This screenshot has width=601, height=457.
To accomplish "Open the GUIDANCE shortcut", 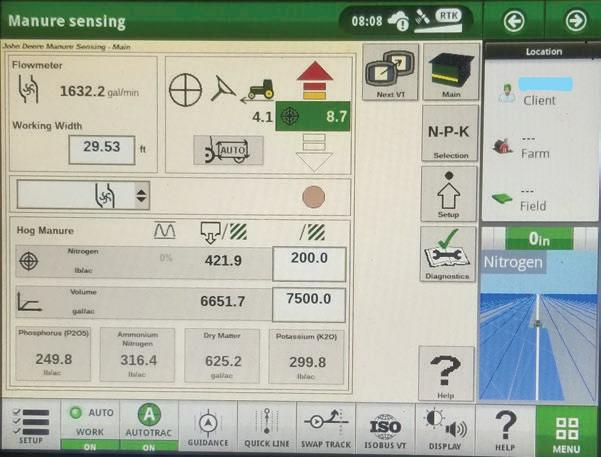I will point(208,427).
